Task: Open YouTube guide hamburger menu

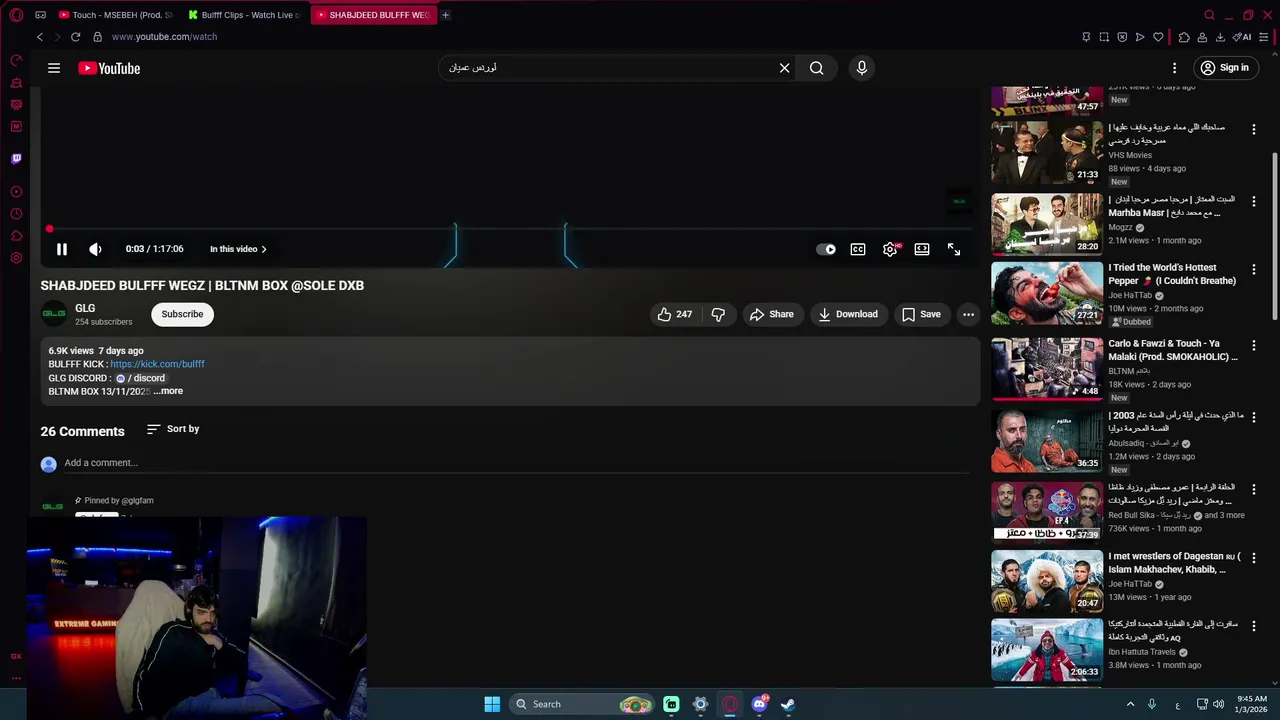Action: click(x=54, y=68)
